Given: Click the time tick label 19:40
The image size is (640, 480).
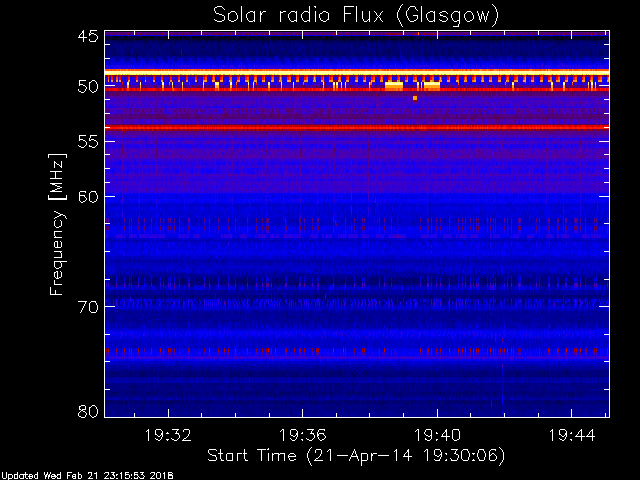Looking at the screenshot, I should (437, 435).
